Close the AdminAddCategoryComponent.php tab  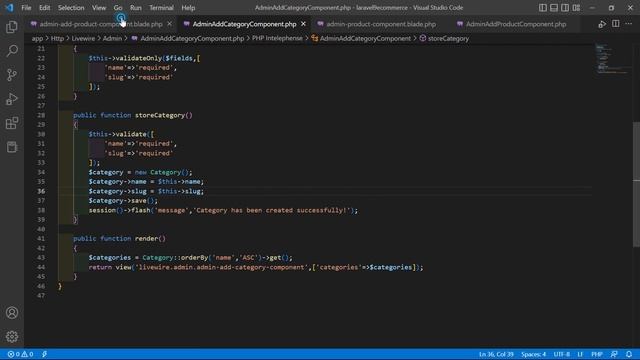coord(303,24)
